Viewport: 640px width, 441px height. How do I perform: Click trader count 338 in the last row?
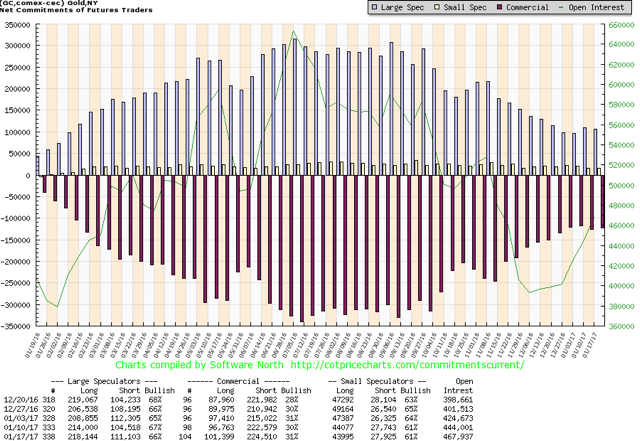coord(49,437)
